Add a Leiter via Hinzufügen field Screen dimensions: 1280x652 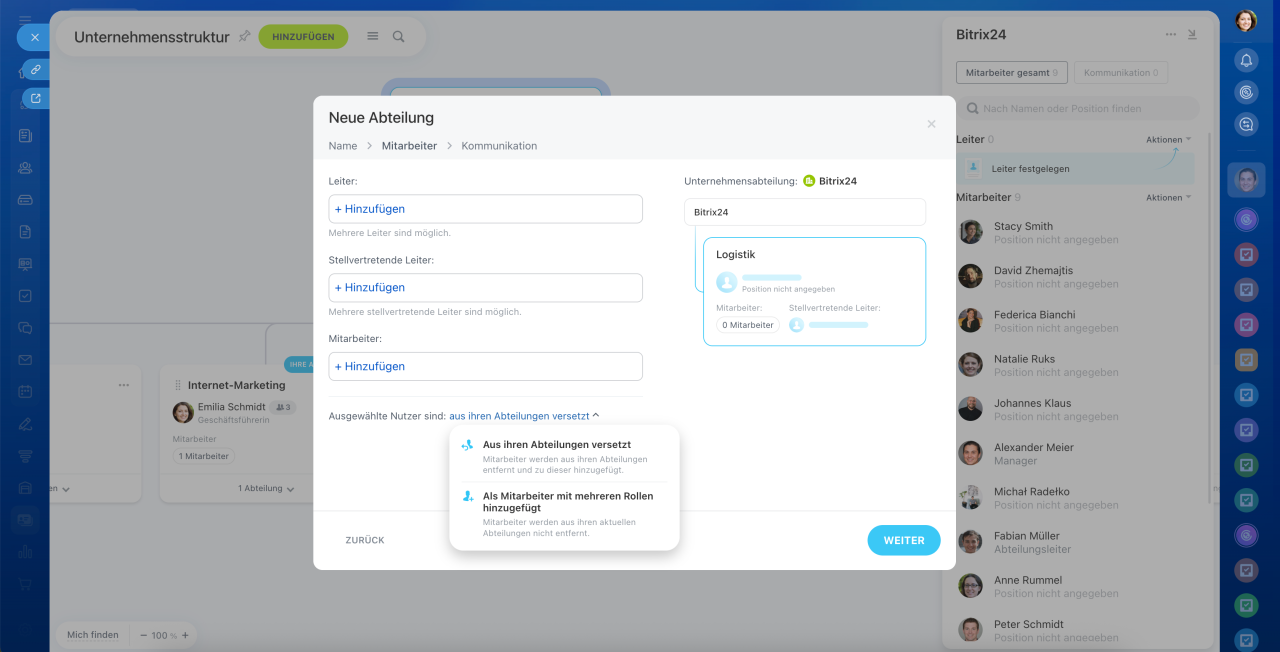click(485, 209)
